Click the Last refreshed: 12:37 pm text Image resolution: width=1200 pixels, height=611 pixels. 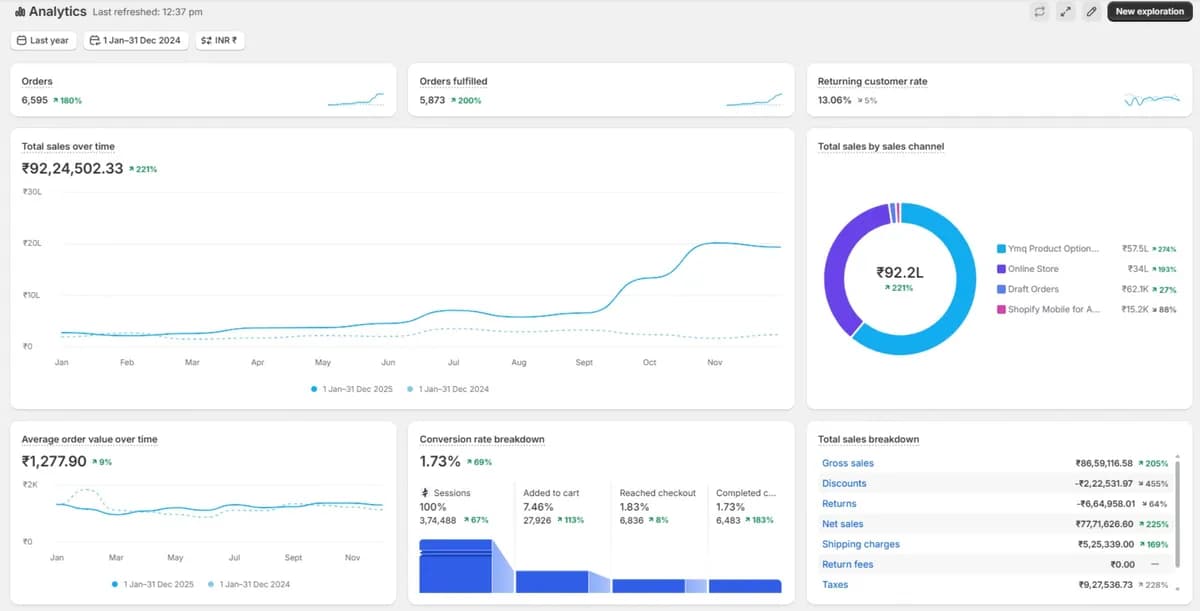point(147,12)
